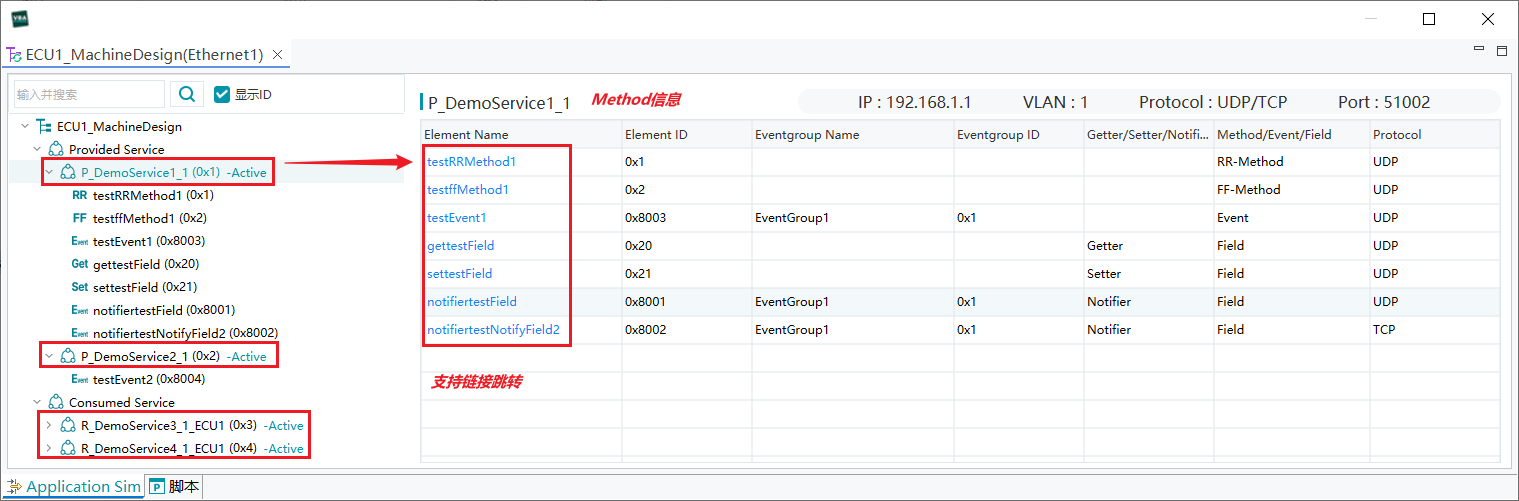Click the TCP cell of notifiertestNotifyField2 row
Screen dimensions: 1519x501
tap(1434, 329)
